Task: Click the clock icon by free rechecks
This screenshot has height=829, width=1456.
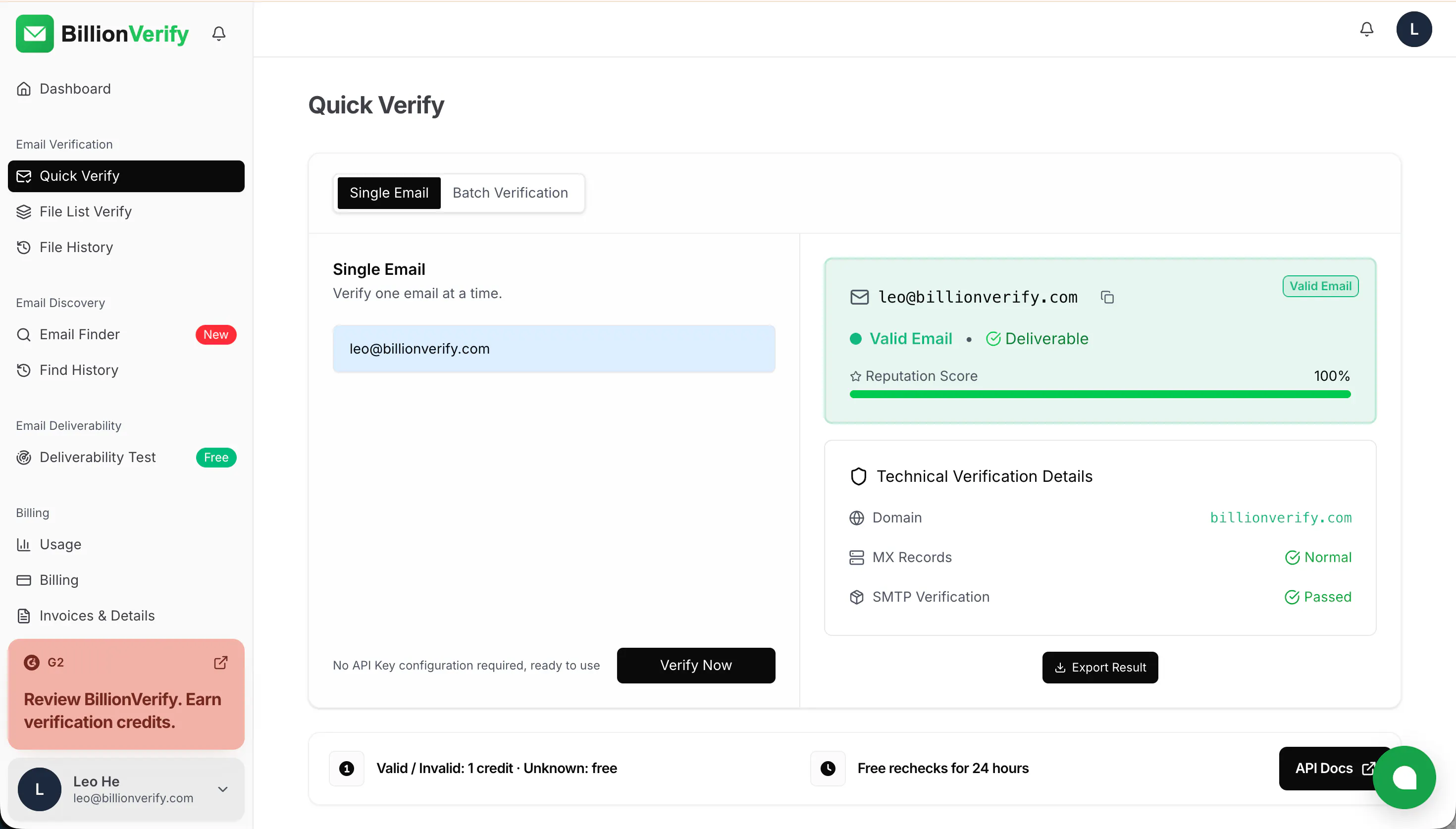Action: pos(828,769)
